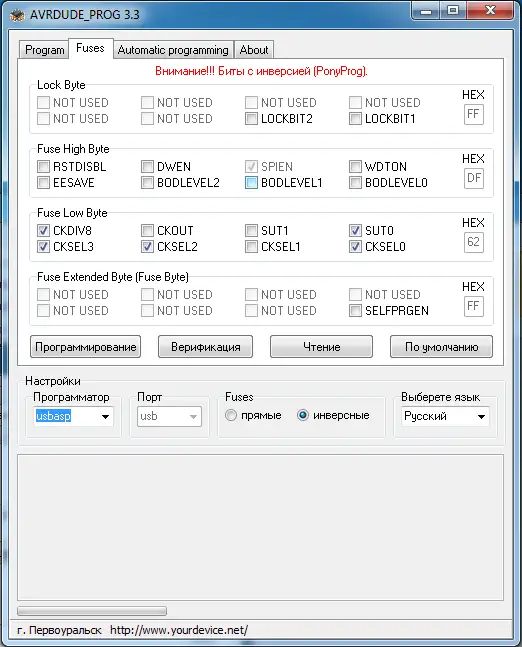The height and width of the screenshot is (647, 522).
Task: Select the инверсные fuses radio button
Action: pyautogui.click(x=302, y=415)
